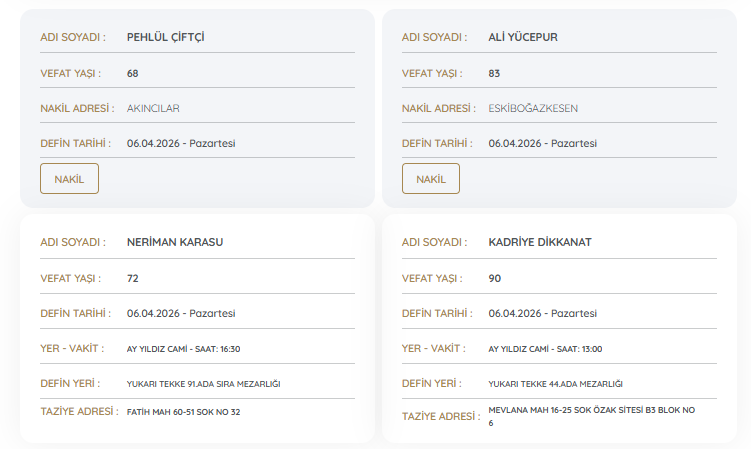
Task: Click NAKİL ADRESİ label in Ali Yücepur card
Action: (x=438, y=108)
